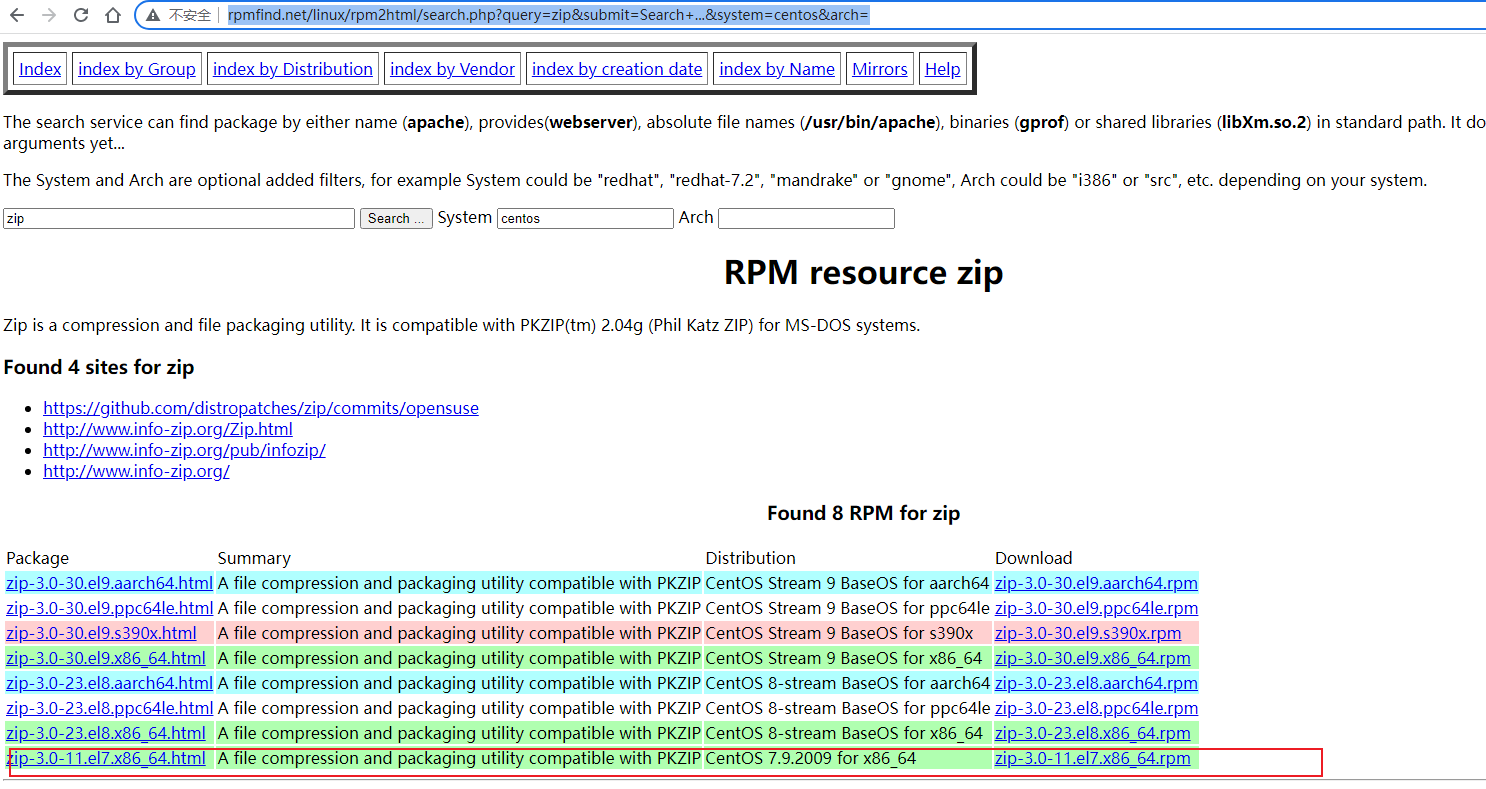Focus the zip search query field
Image resolution: width=1486 pixels, height=789 pixels.
point(179,218)
